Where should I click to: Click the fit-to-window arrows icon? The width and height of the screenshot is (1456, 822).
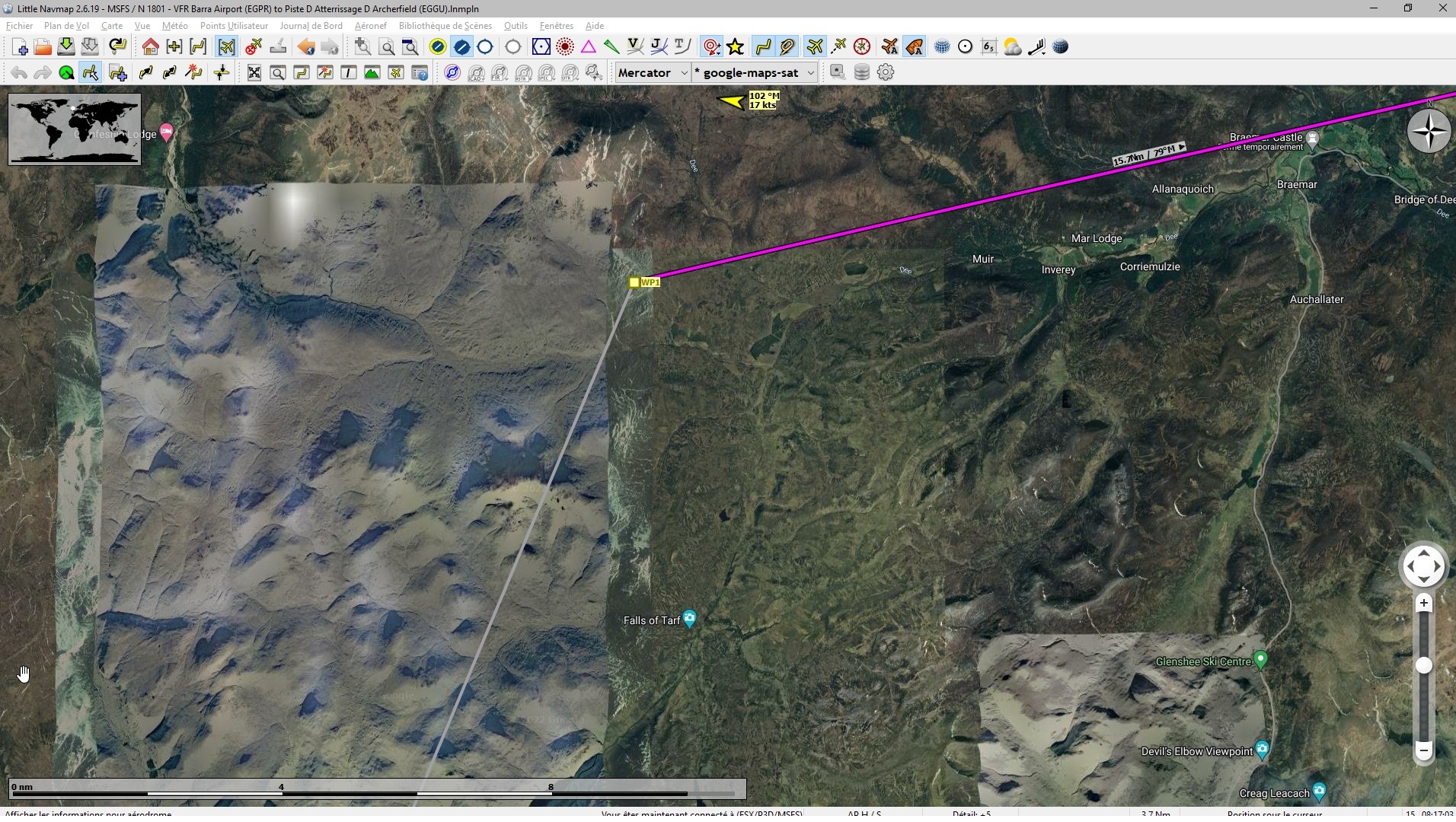tap(254, 73)
